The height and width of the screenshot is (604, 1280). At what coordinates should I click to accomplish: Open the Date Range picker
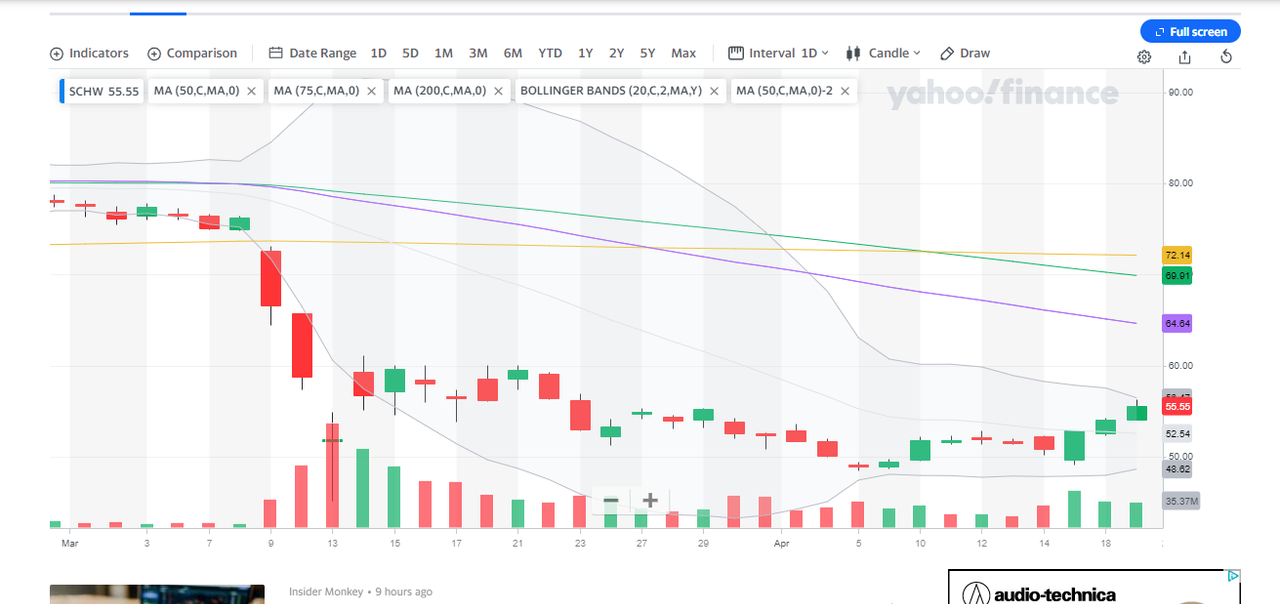coord(312,53)
